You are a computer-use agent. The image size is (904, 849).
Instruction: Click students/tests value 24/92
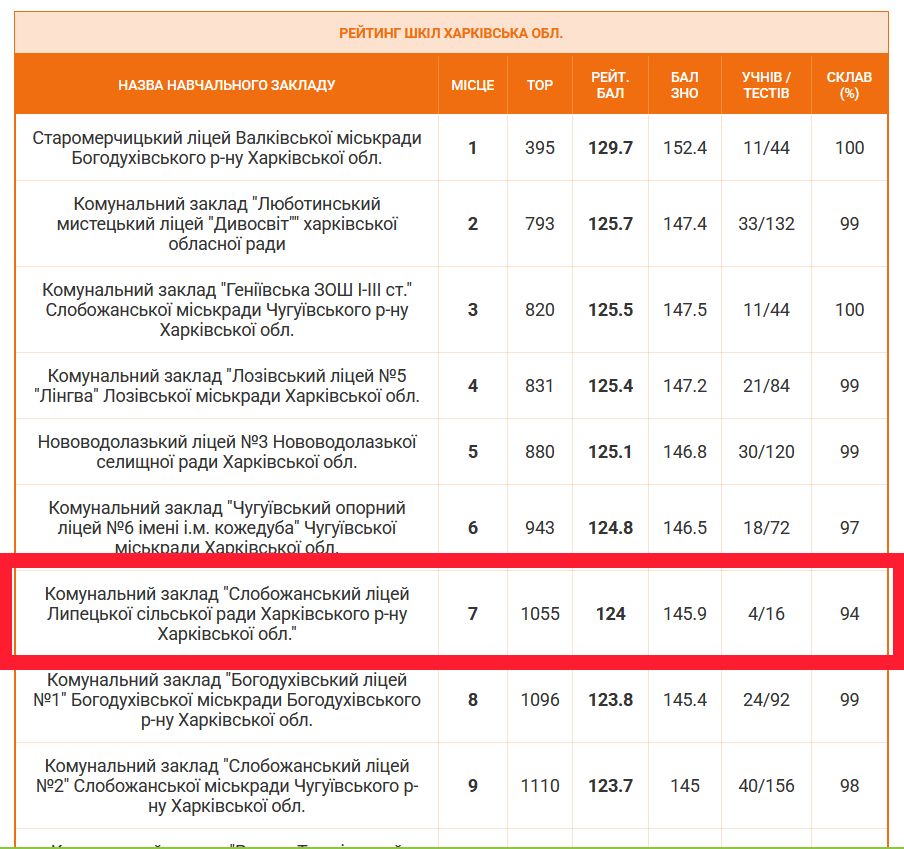tap(766, 700)
